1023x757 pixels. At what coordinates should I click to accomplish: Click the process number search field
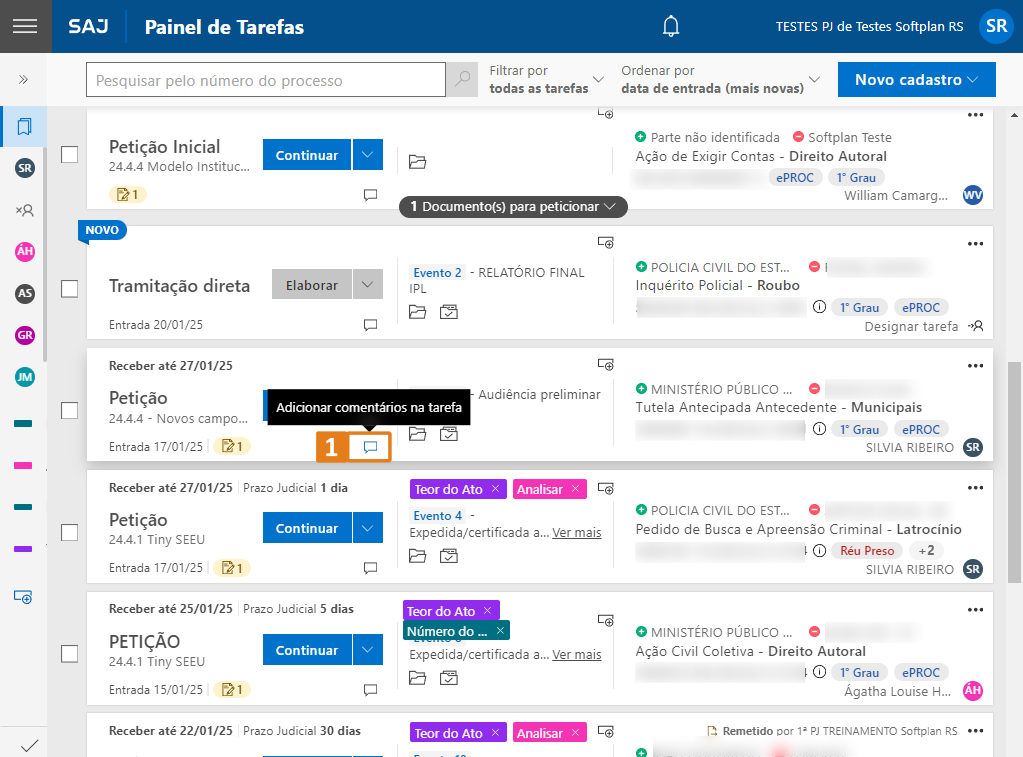click(x=265, y=80)
